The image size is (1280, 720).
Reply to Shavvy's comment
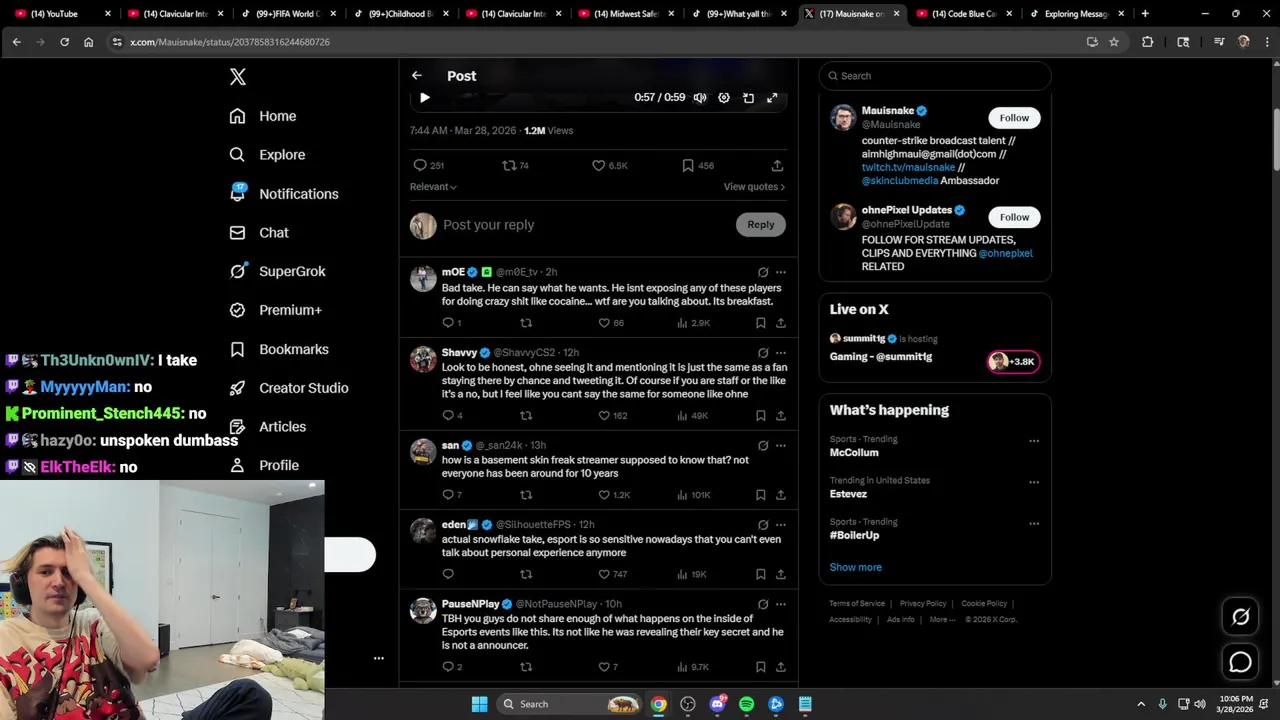coord(452,415)
